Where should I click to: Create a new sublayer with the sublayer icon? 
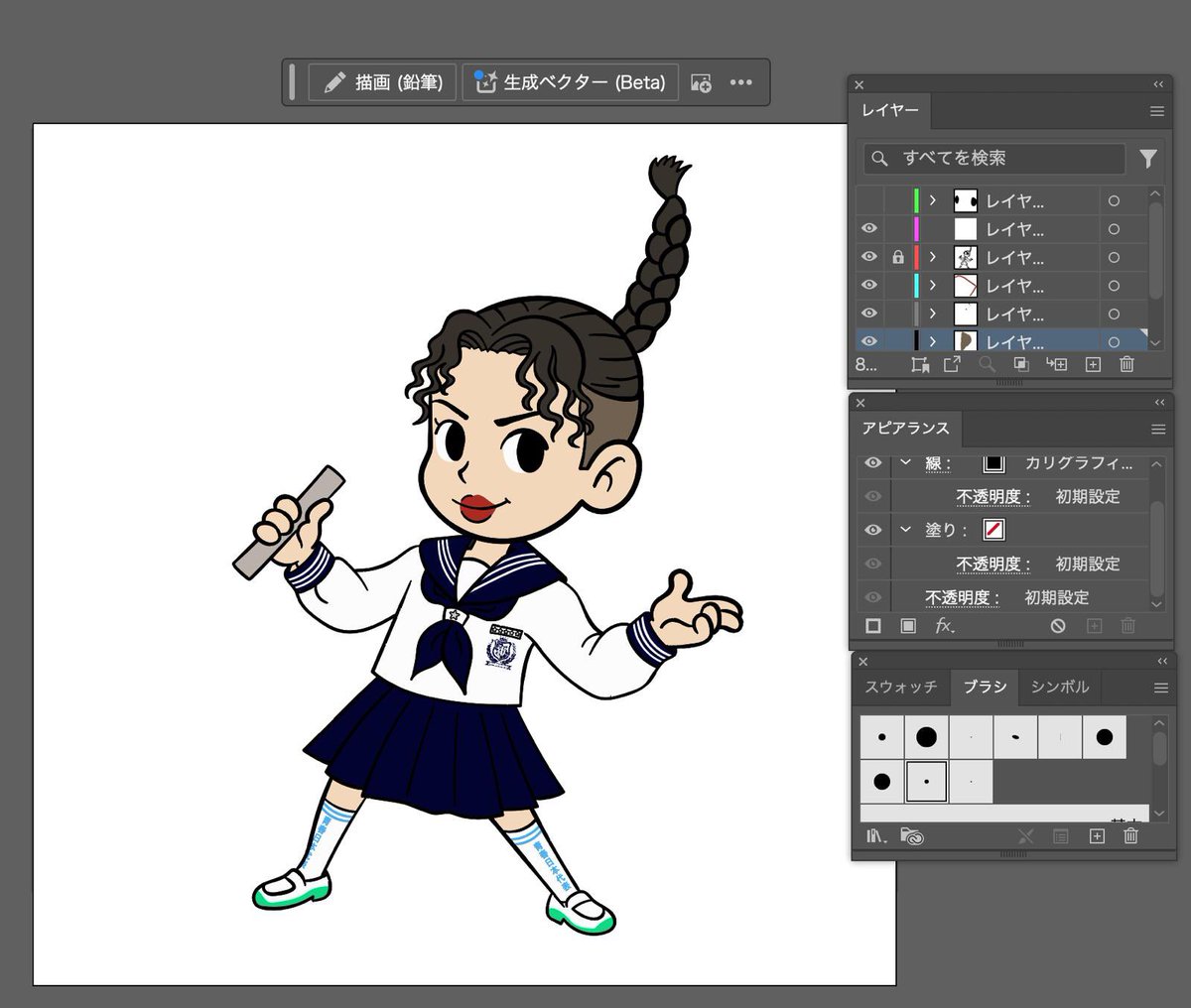click(1056, 365)
